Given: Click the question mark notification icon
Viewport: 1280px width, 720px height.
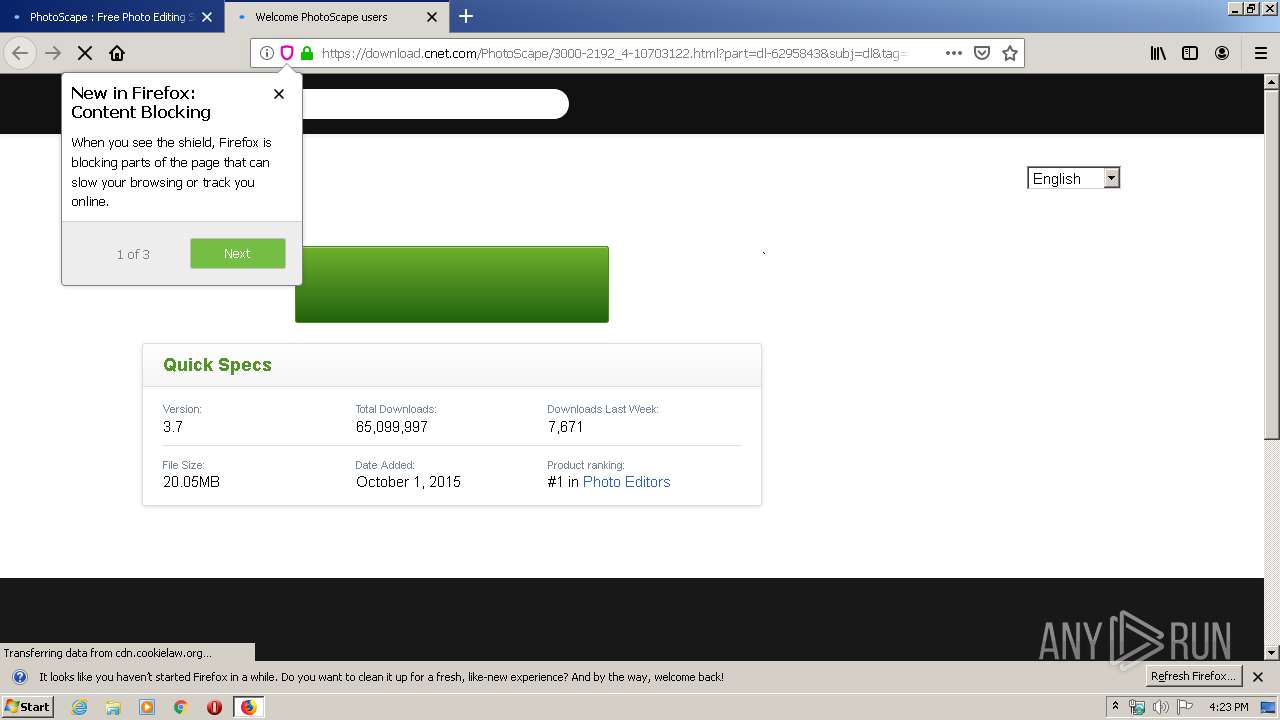Looking at the screenshot, I should (x=19, y=677).
